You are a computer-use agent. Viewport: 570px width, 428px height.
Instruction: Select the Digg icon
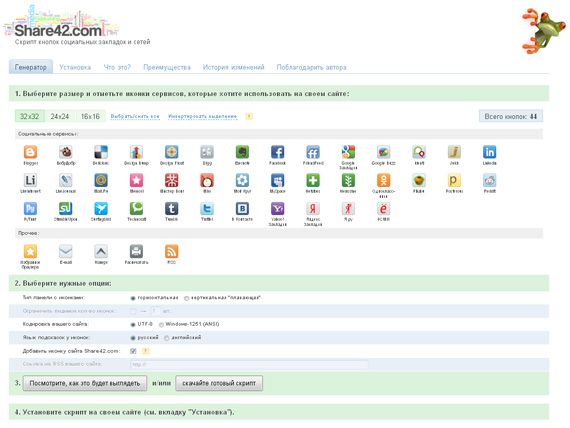[x=207, y=152]
